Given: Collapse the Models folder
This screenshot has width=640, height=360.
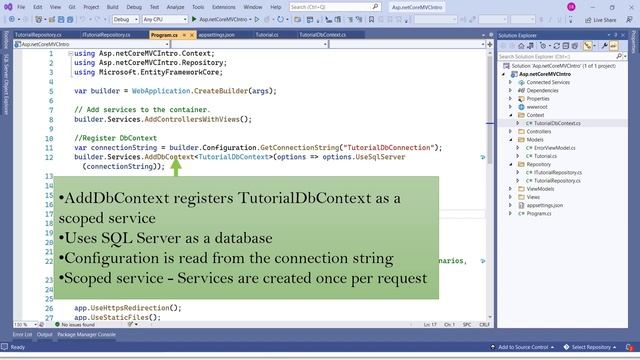Looking at the screenshot, I should point(510,140).
